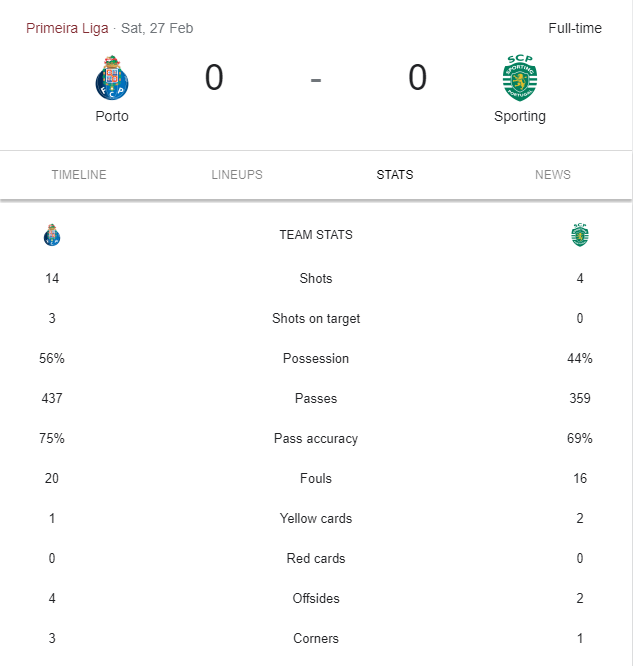Click Porto's 56% possession value

pyautogui.click(x=53, y=359)
